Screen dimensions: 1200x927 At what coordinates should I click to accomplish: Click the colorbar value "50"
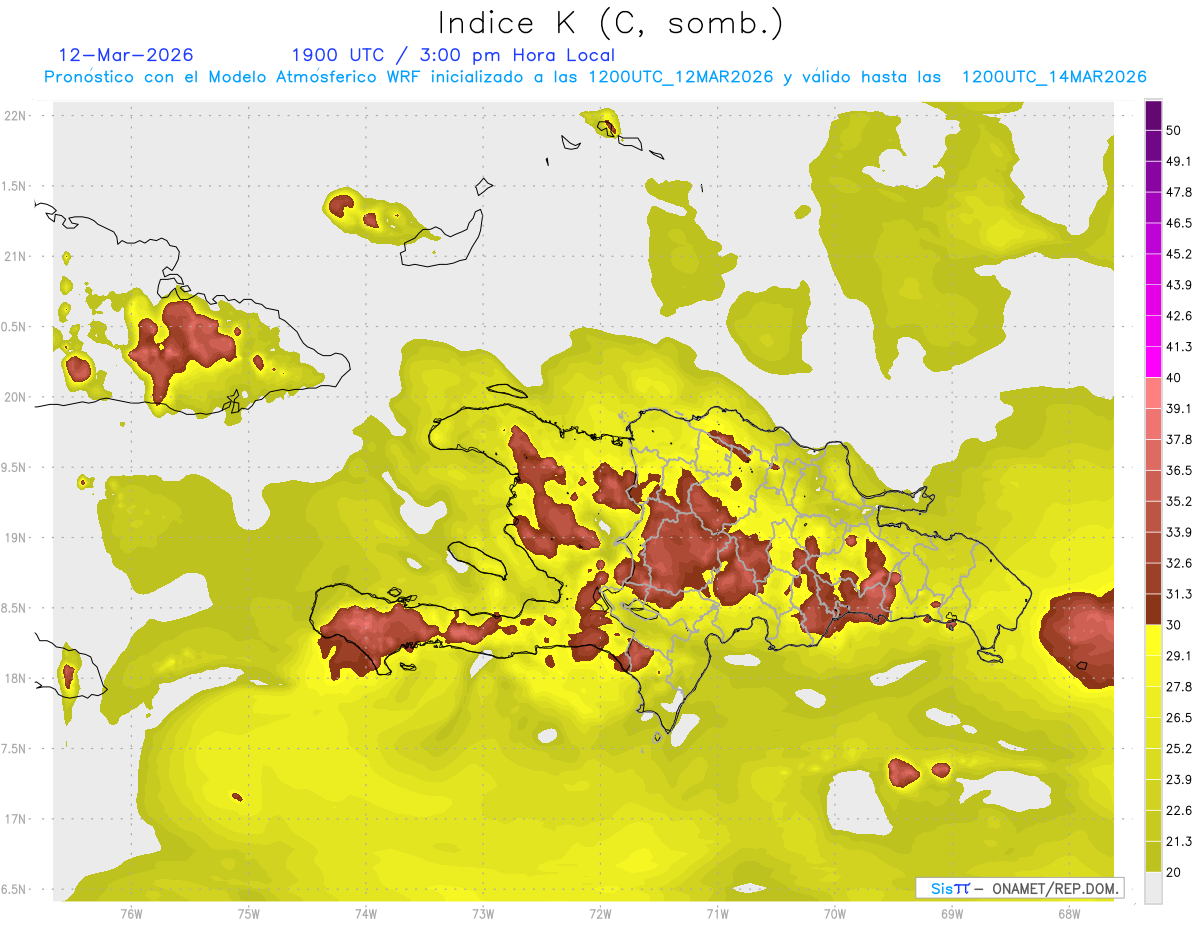tap(1174, 130)
